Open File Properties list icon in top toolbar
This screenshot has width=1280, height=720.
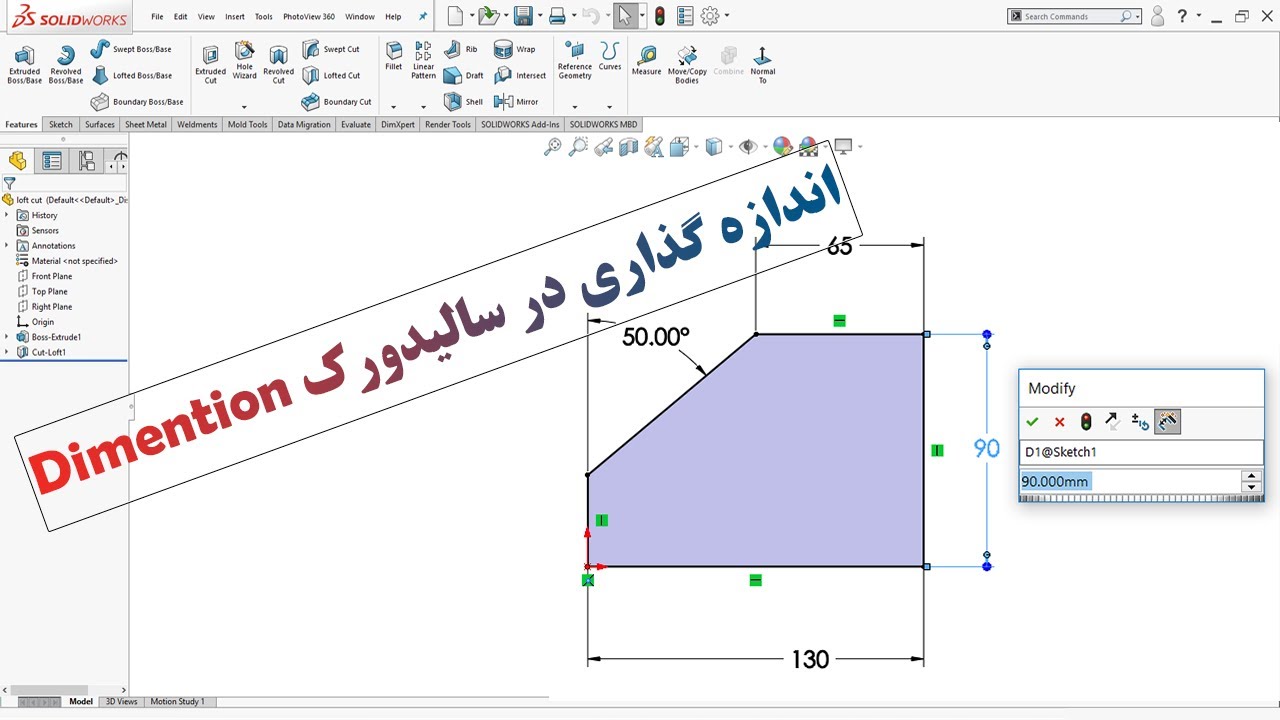685,15
